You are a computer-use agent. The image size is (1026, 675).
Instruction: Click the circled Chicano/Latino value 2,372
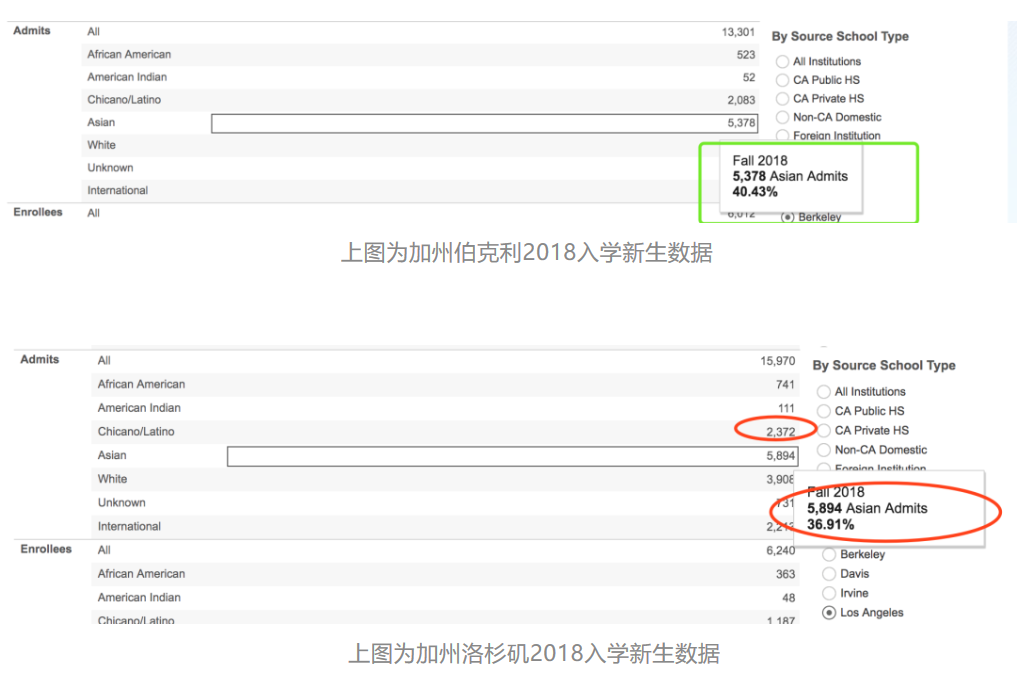click(x=779, y=432)
